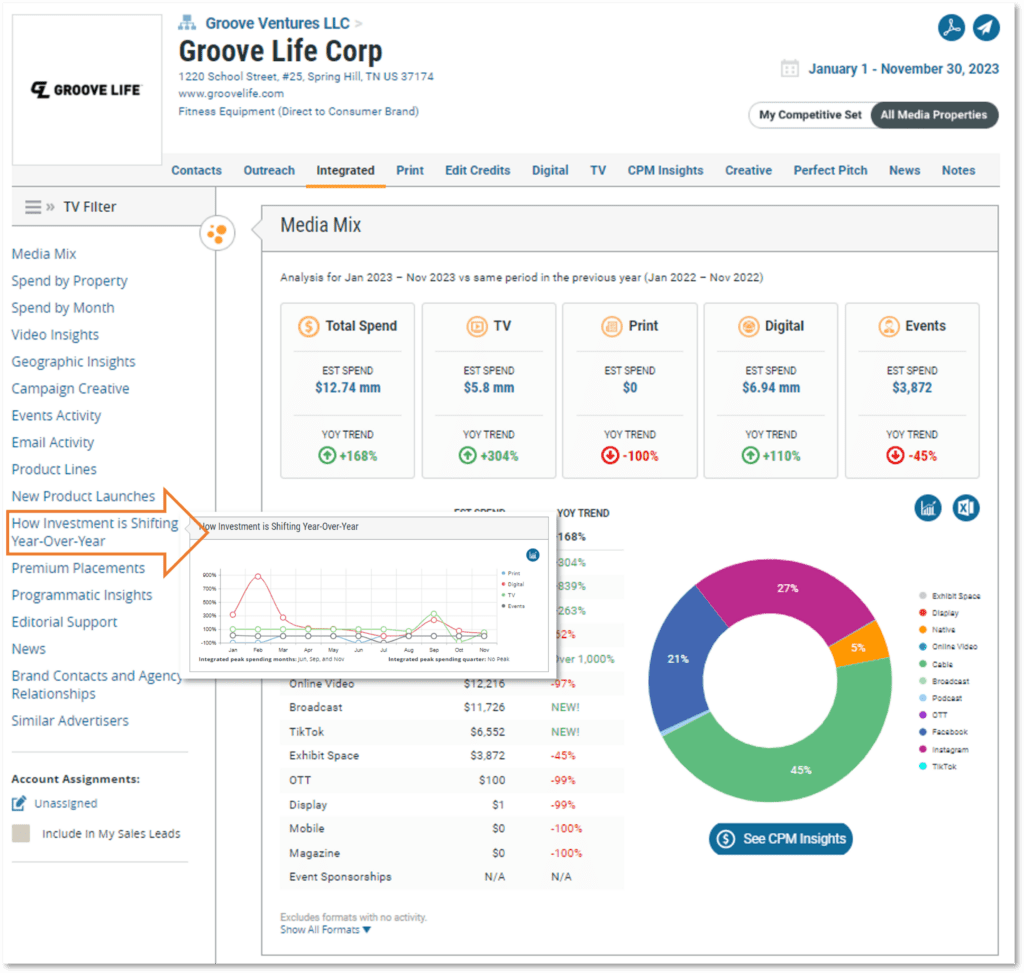Open Brand Contacts and Agency Relationships
This screenshot has width=1024, height=973.
pyautogui.click(x=97, y=685)
